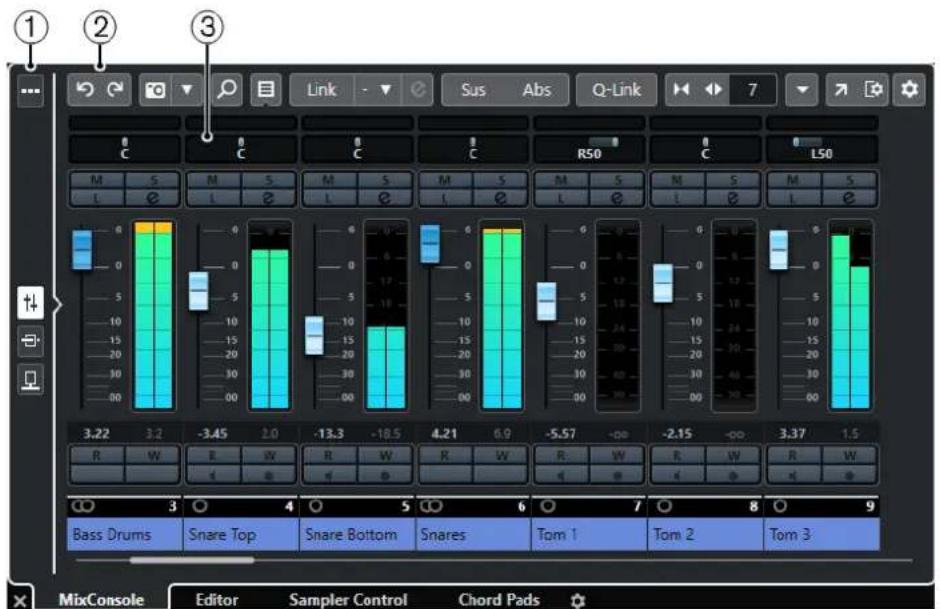Expand the left zone arrow handle
The width and height of the screenshot is (940, 609).
(x=58, y=305)
